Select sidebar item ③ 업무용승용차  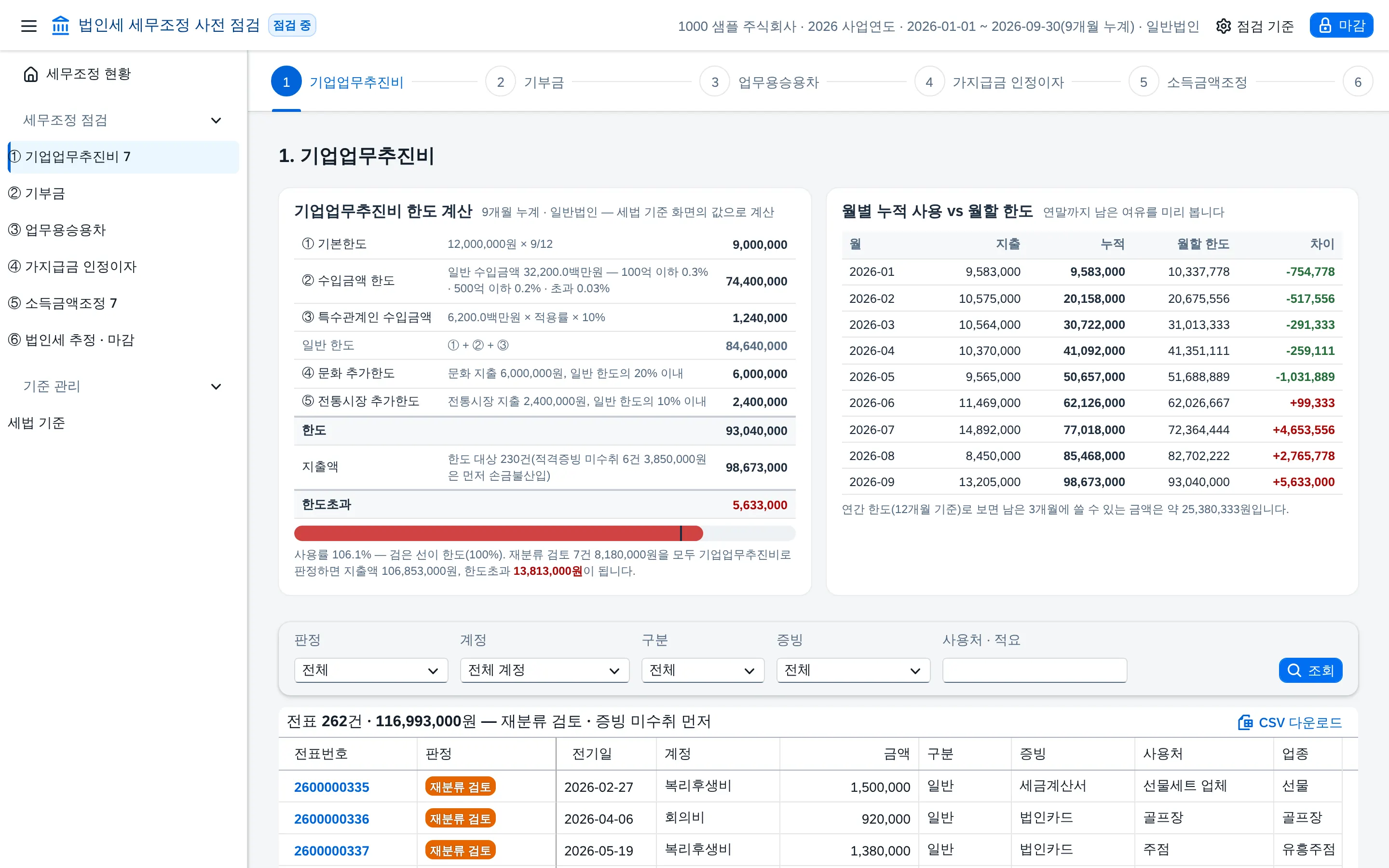coord(123,230)
